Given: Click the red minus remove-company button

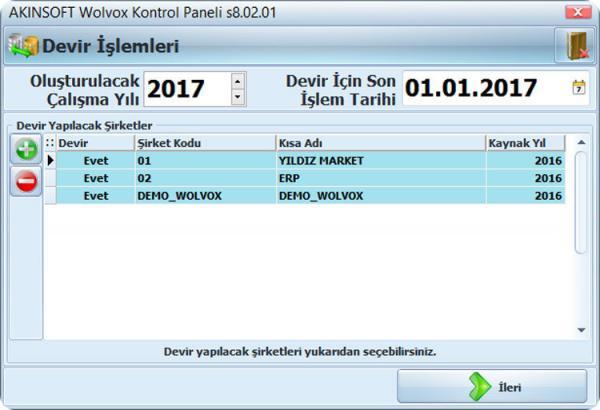Looking at the screenshot, I should [x=26, y=181].
